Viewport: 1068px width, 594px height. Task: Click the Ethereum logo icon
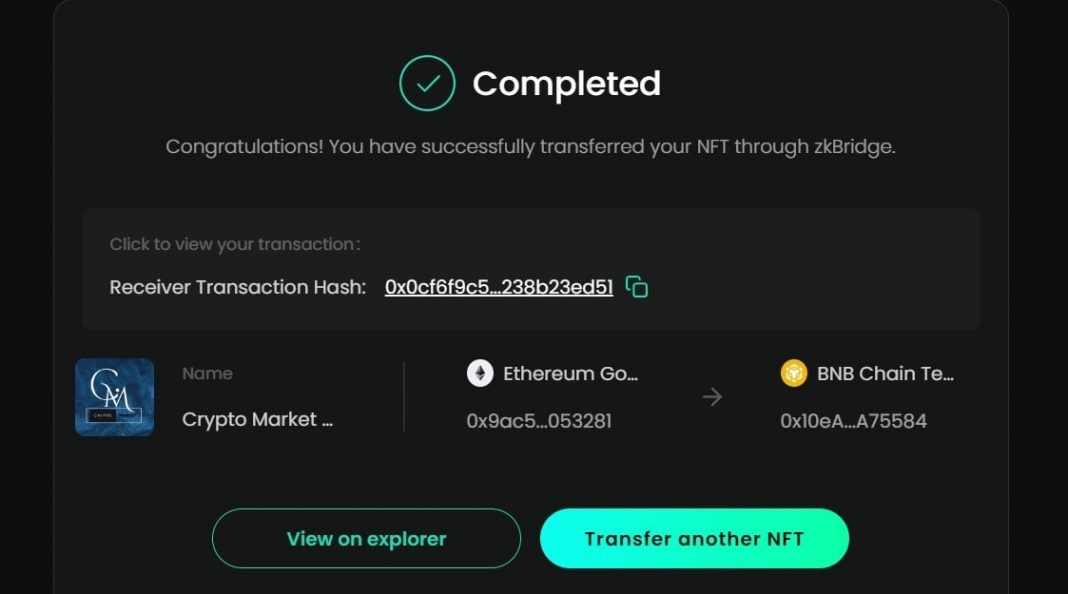click(480, 374)
